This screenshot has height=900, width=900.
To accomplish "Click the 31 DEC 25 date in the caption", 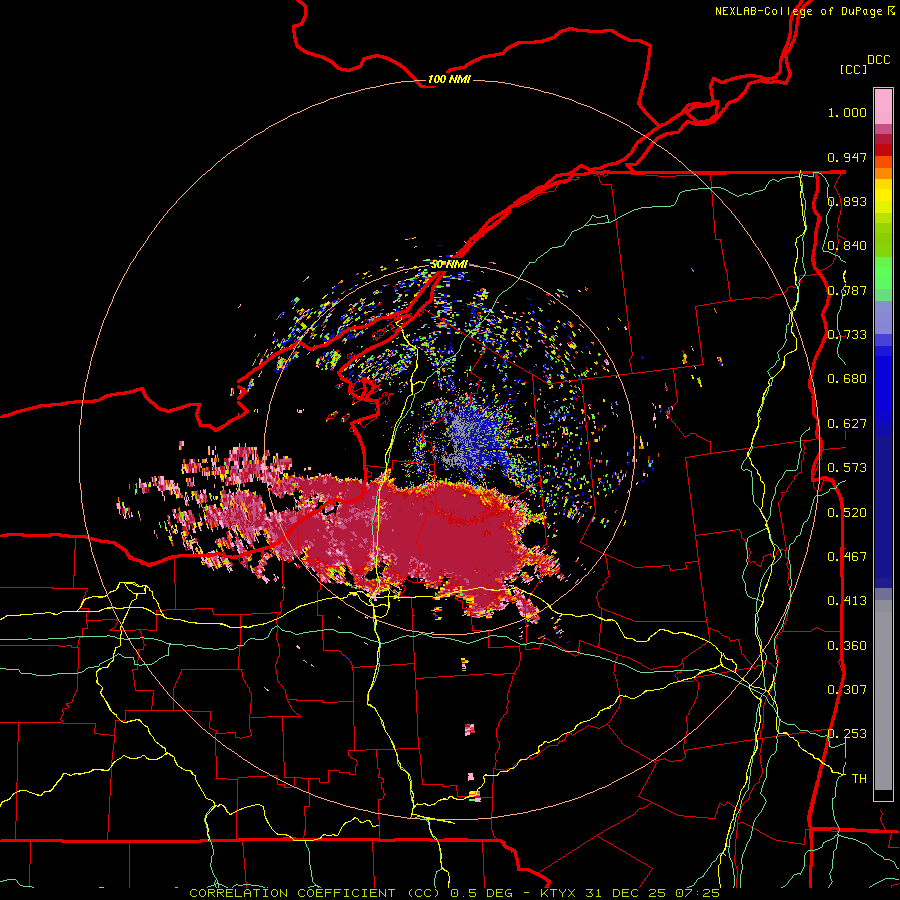I will [x=626, y=893].
